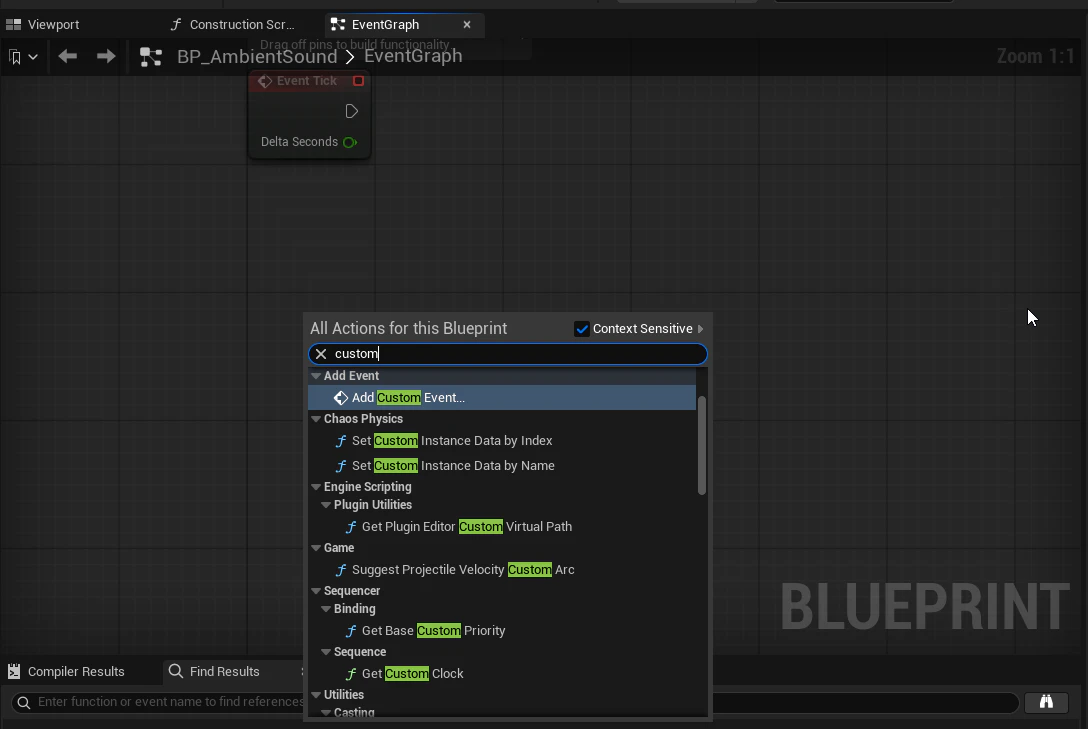Click the function icon of Get Custom Clock
This screenshot has width=1088, height=729.
(x=351, y=674)
